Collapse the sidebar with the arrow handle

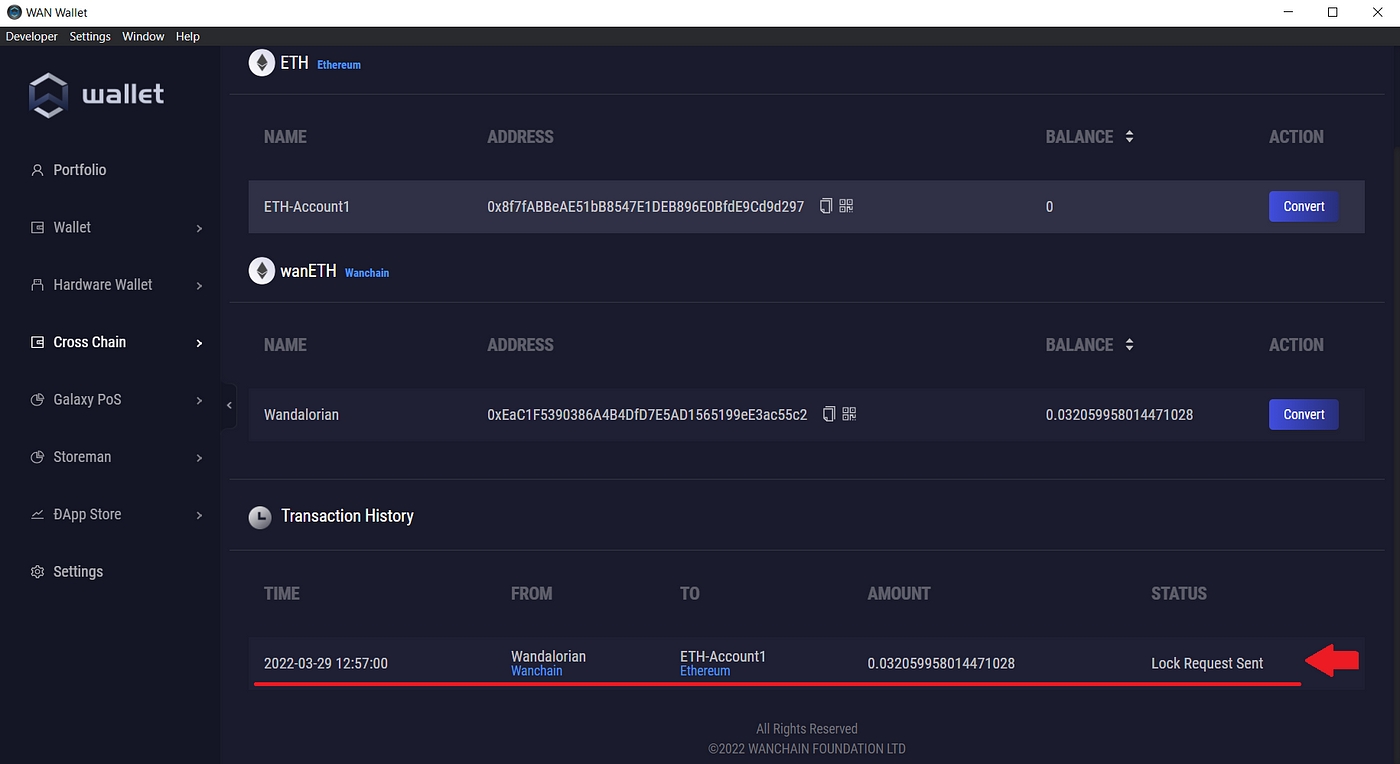(229, 405)
